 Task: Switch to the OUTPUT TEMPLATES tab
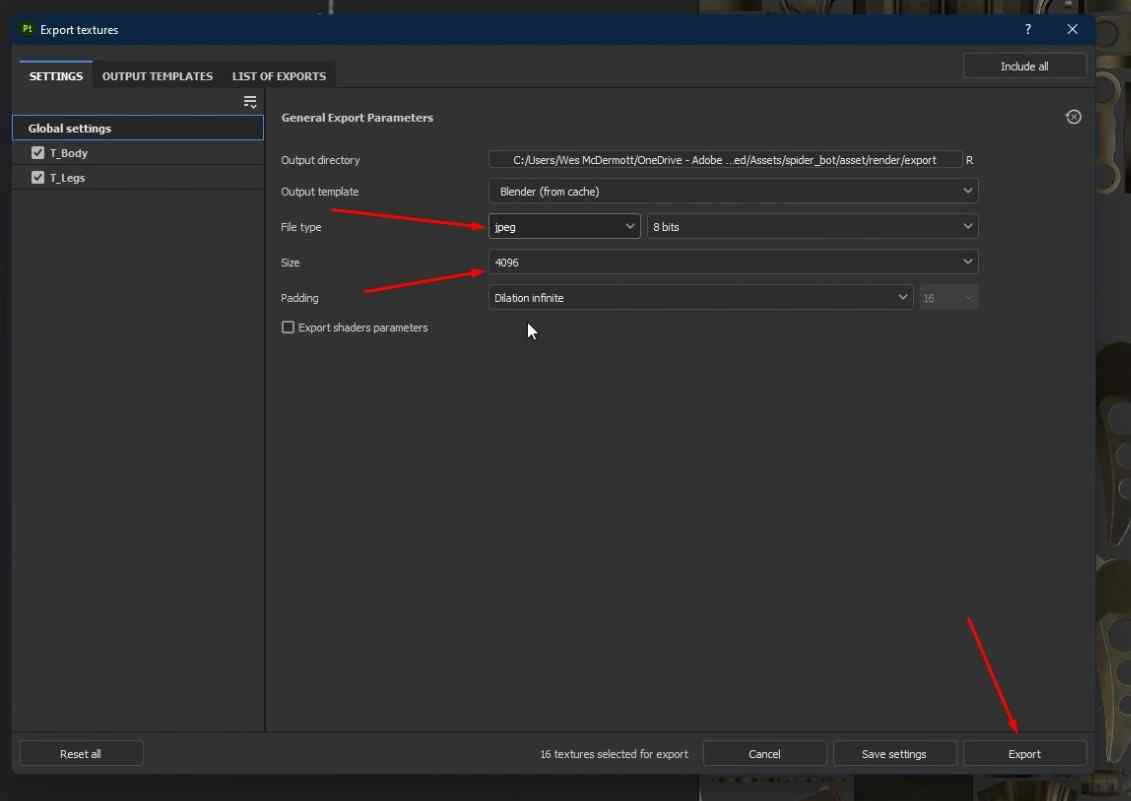point(157,76)
